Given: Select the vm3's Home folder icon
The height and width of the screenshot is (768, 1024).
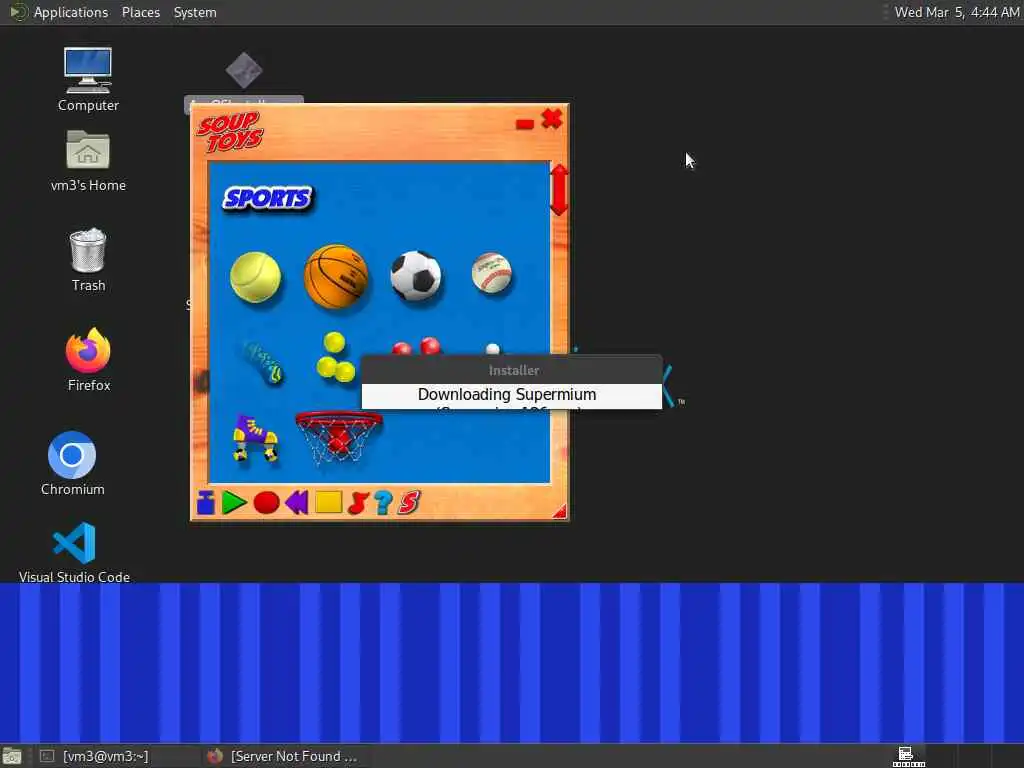Looking at the screenshot, I should [88, 161].
